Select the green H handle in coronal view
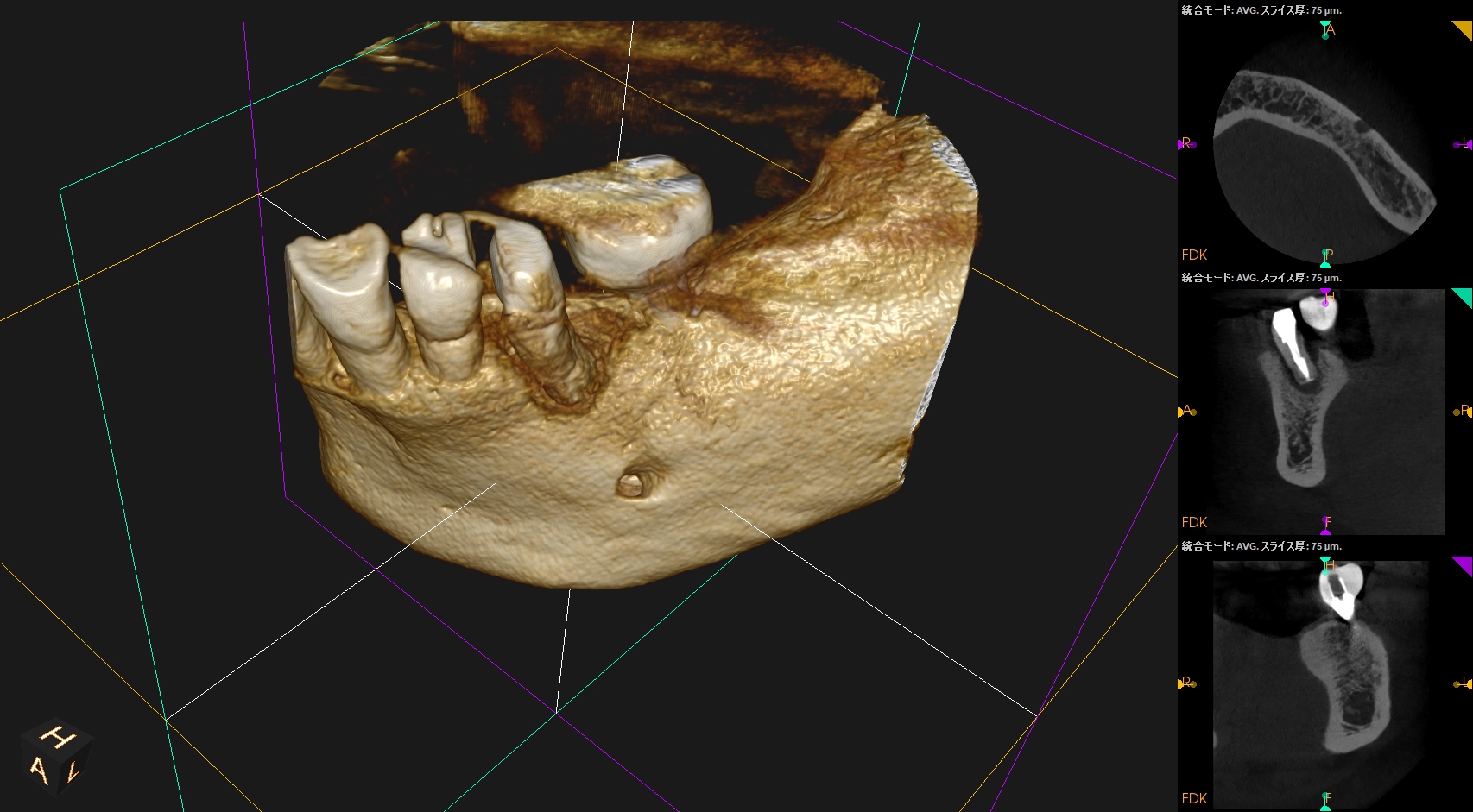Viewport: 1473px width, 812px height. coord(1325,564)
